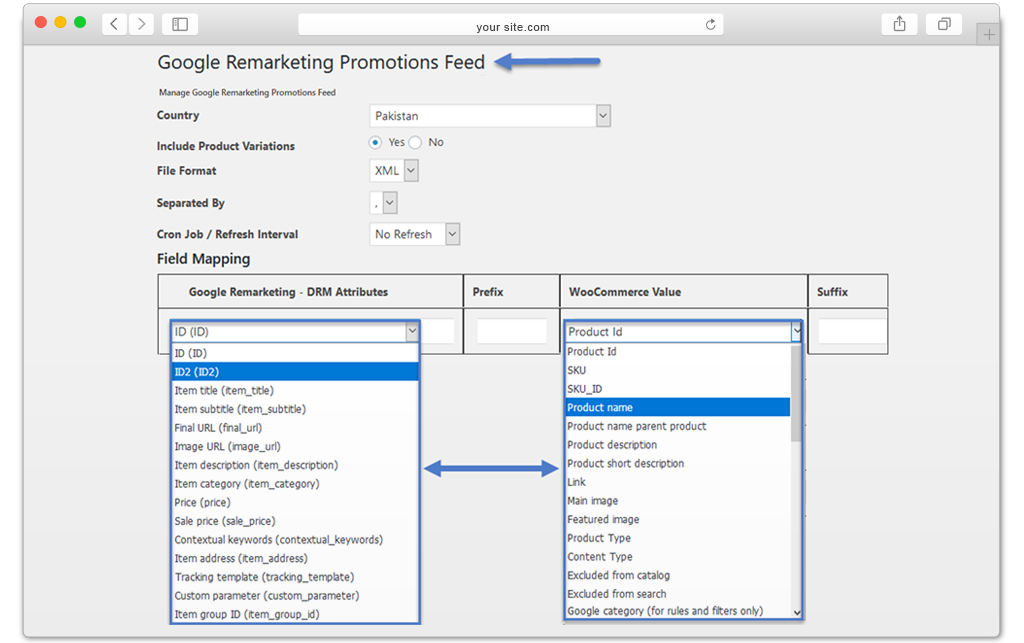Choose Item group ID option
Screen dimensions: 1024x643
(295, 614)
